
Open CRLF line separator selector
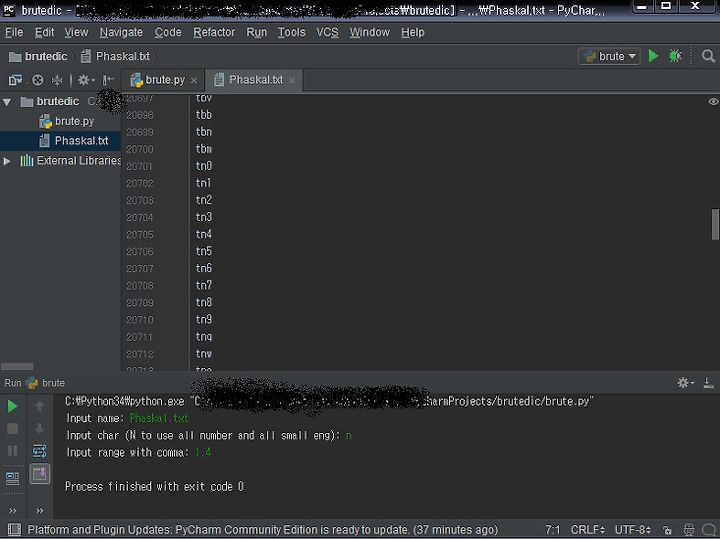[x=588, y=530]
